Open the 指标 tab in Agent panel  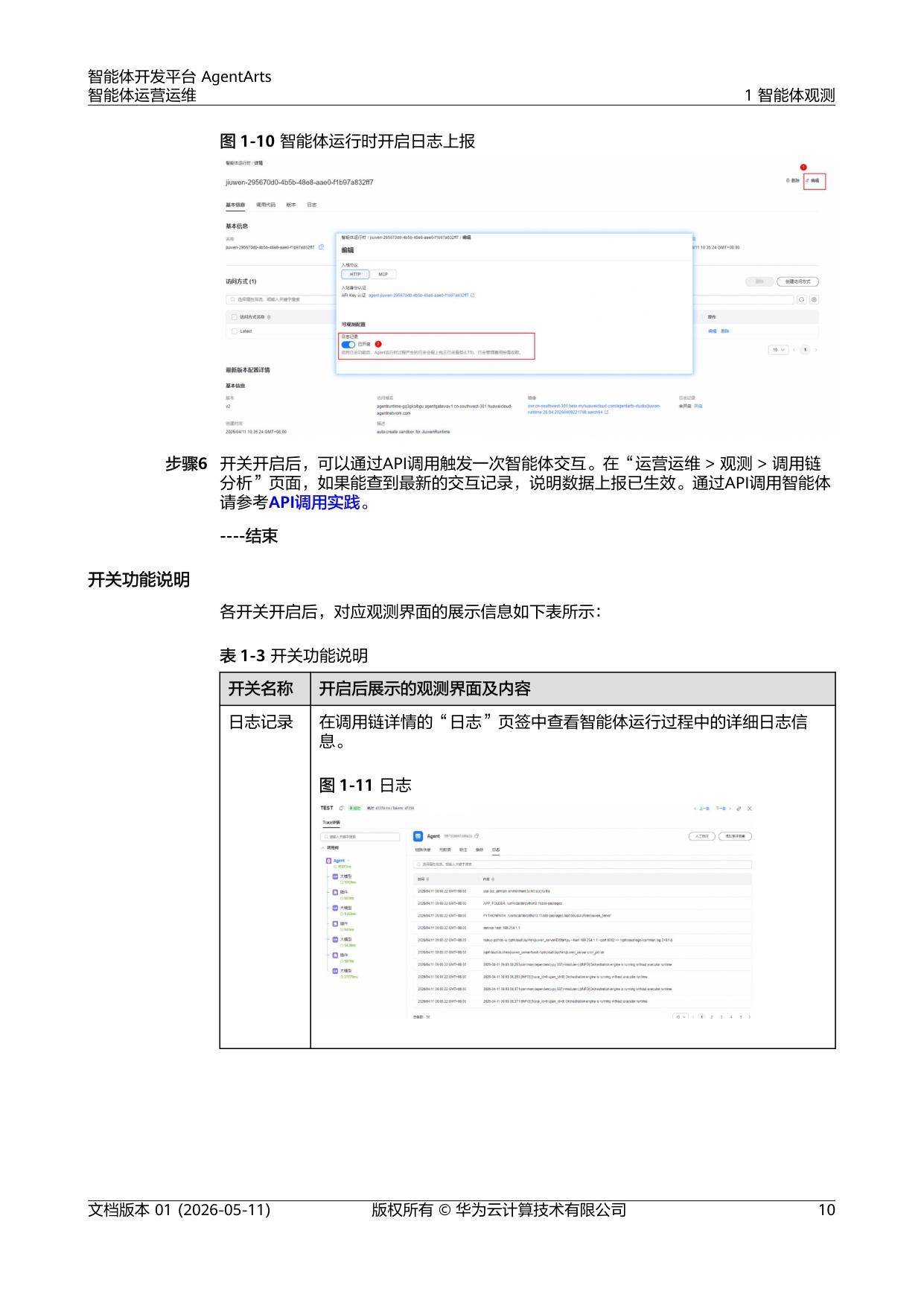(x=479, y=850)
